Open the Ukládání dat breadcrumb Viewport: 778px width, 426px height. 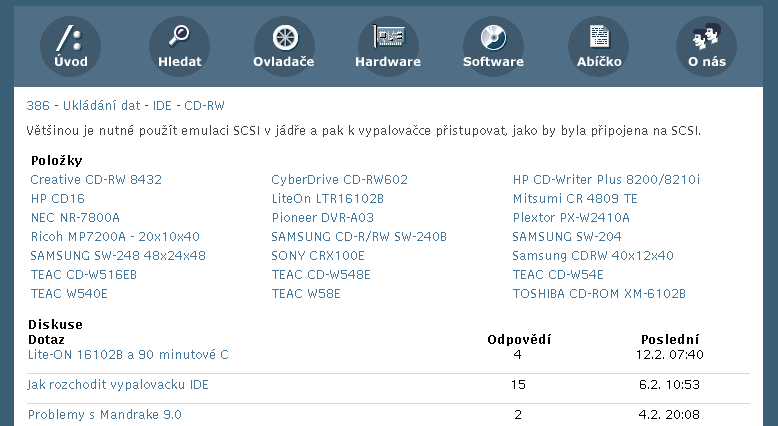tap(102, 106)
